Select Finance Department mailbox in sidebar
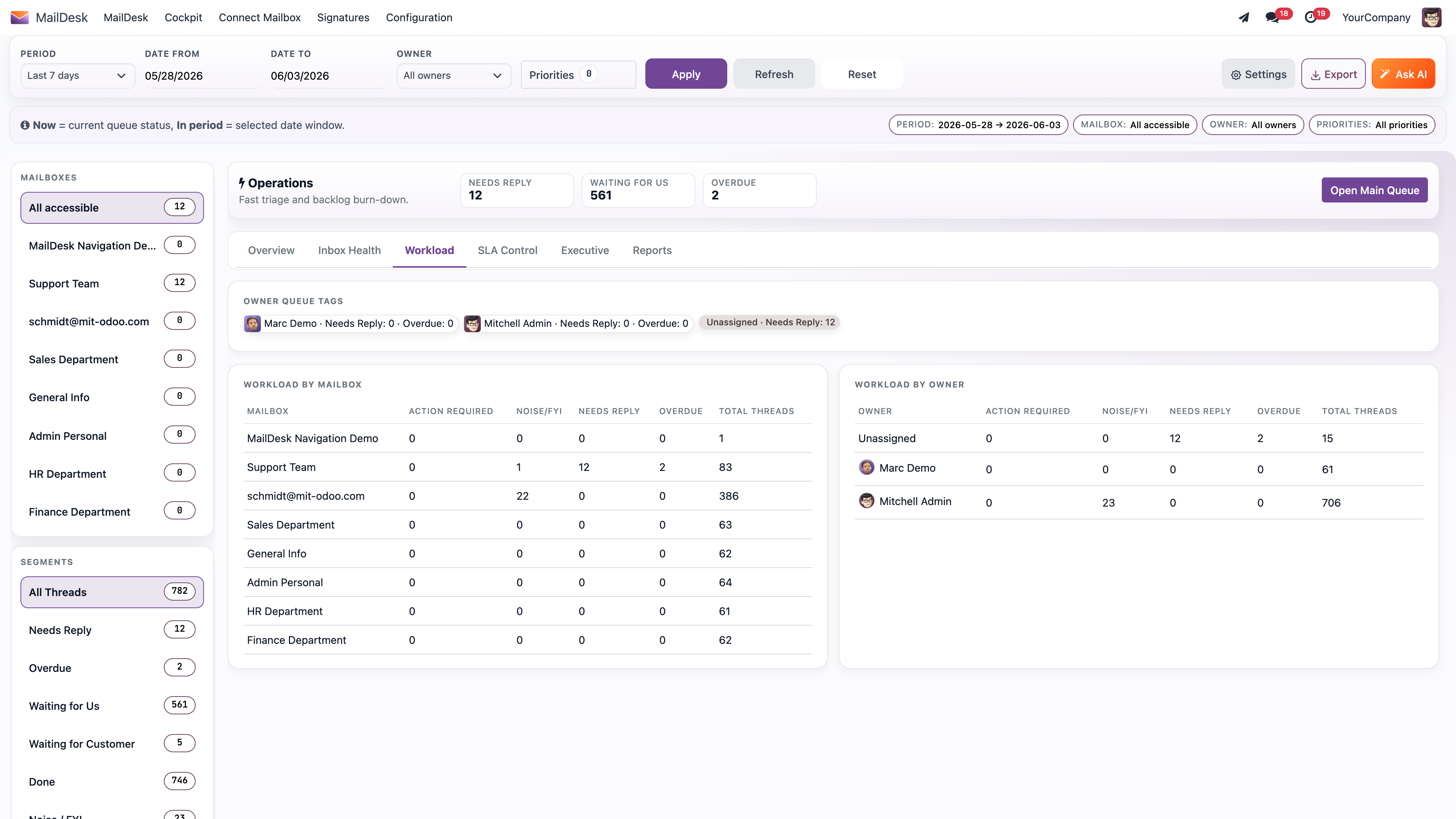The width and height of the screenshot is (1456, 819). tap(112, 511)
